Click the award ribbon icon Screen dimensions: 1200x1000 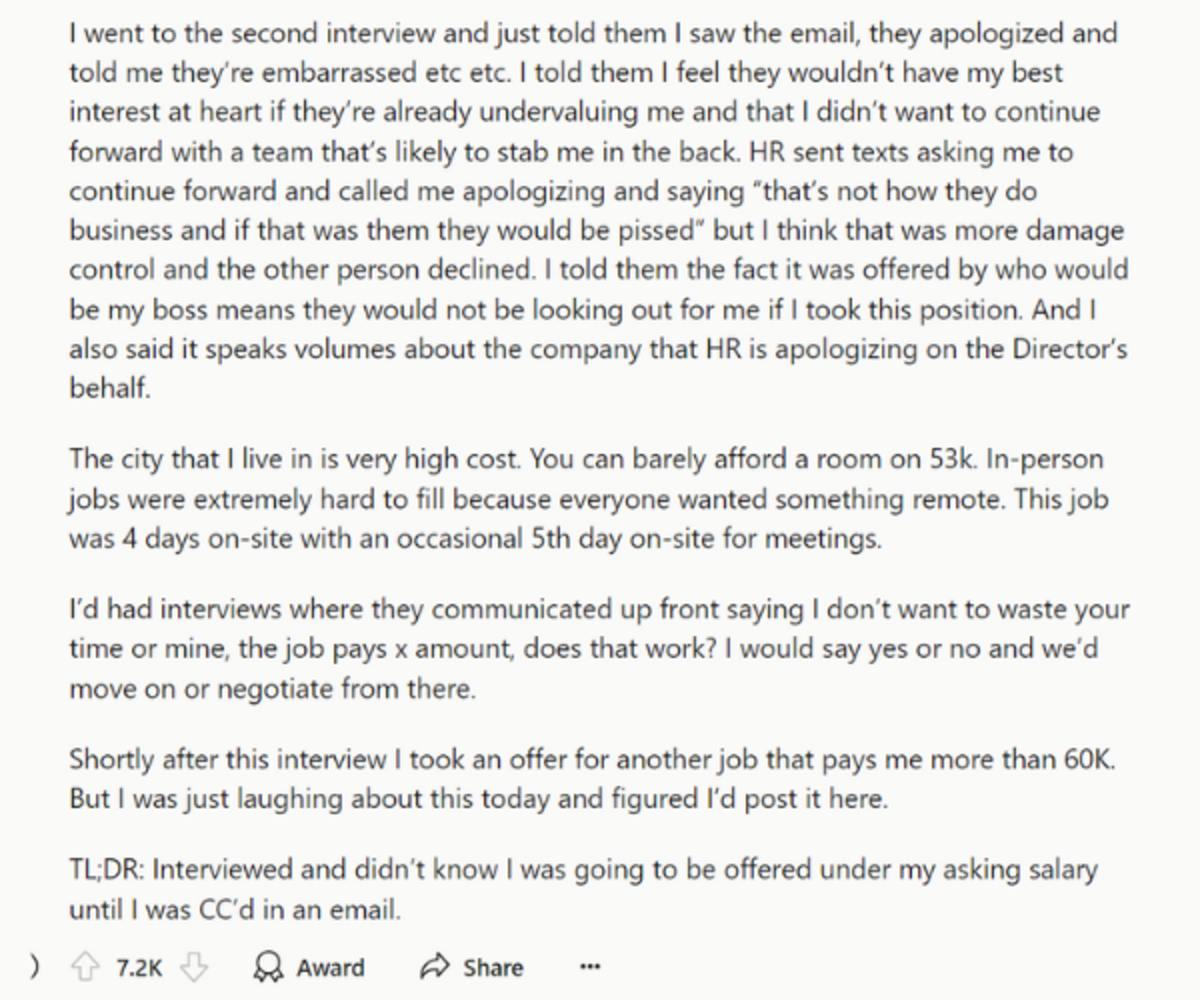[x=268, y=967]
